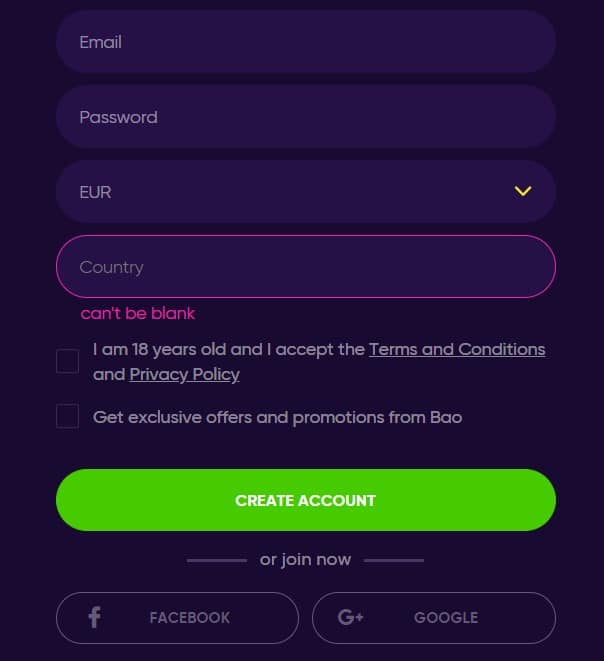Click the green Create Account button
The width and height of the screenshot is (604, 661).
coord(306,500)
